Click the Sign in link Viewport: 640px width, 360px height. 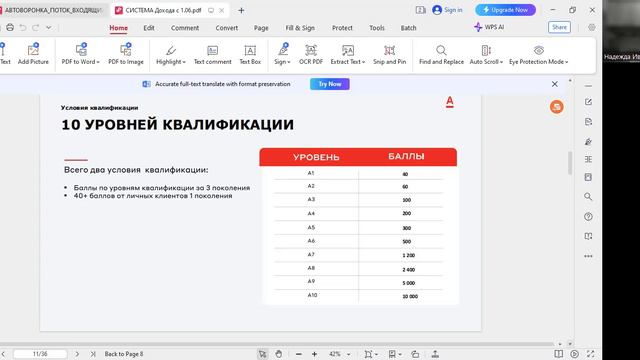point(447,10)
